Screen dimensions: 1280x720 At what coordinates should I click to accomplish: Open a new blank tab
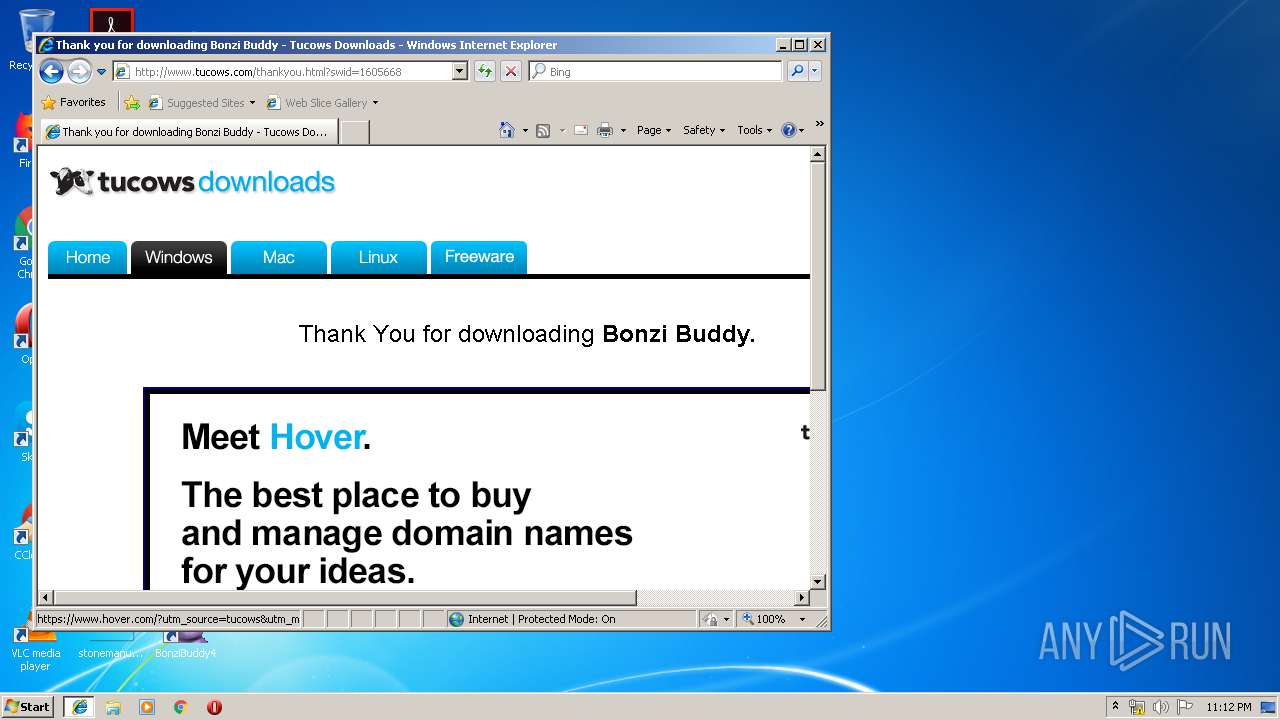pyautogui.click(x=355, y=132)
